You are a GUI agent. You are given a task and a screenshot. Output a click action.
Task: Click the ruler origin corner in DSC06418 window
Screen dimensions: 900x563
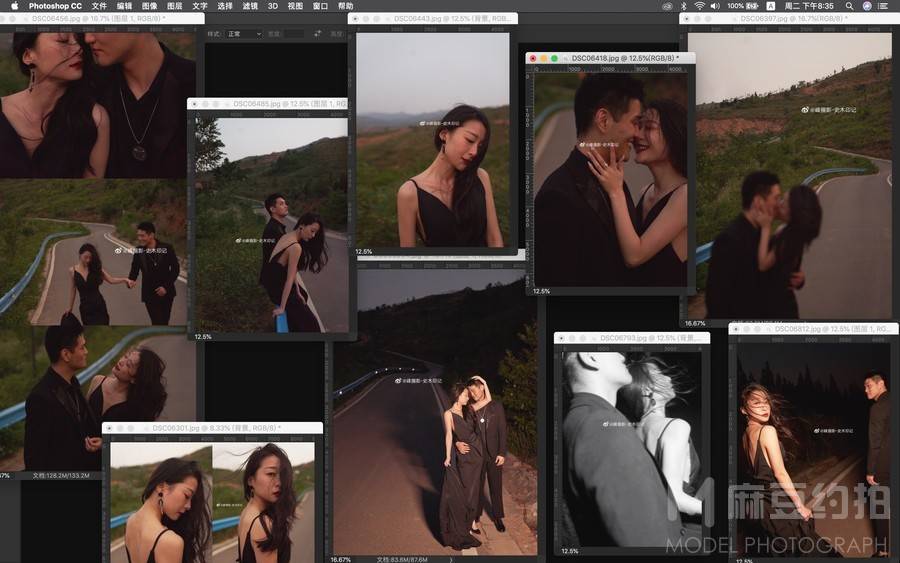coord(530,69)
